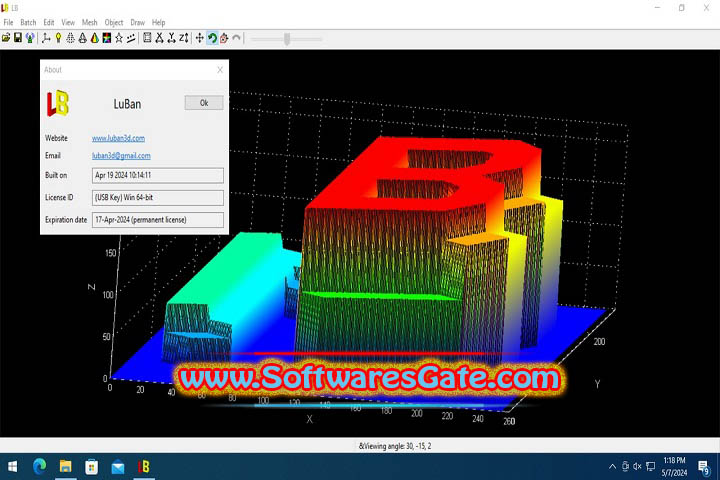Open the File menu

tap(8, 23)
